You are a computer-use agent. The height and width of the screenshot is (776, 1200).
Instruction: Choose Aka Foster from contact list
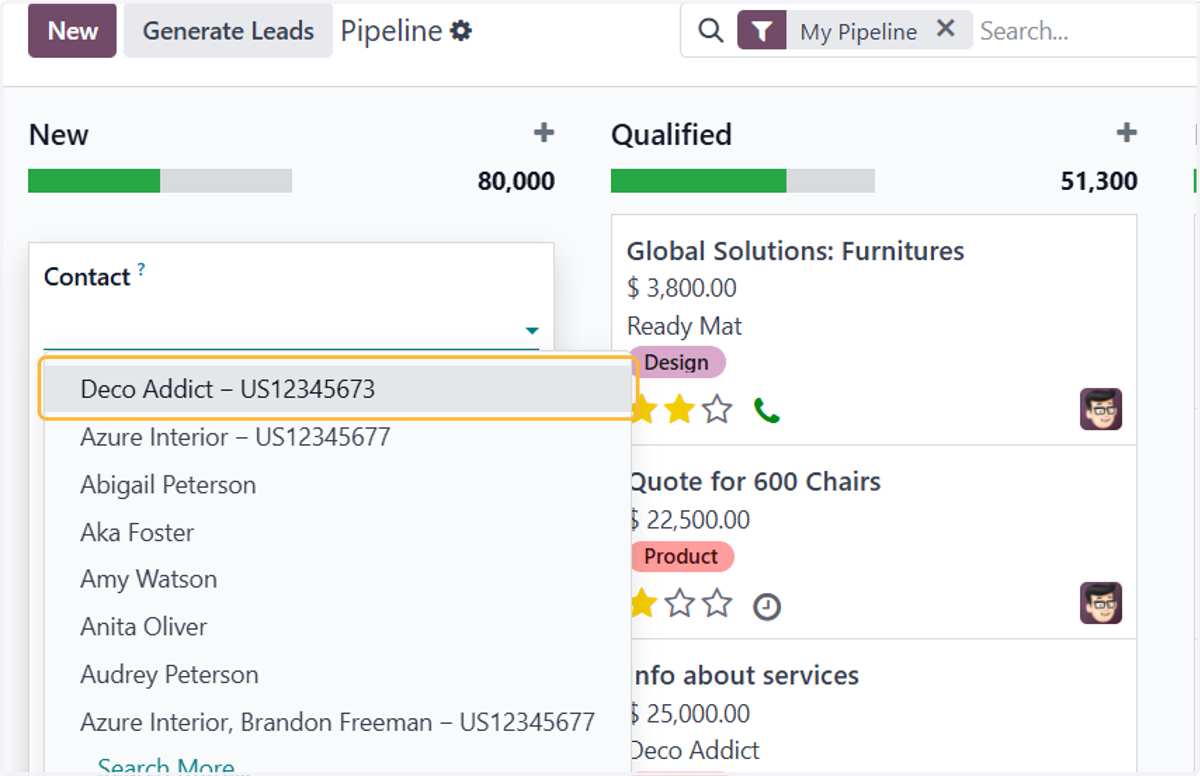tap(336, 532)
